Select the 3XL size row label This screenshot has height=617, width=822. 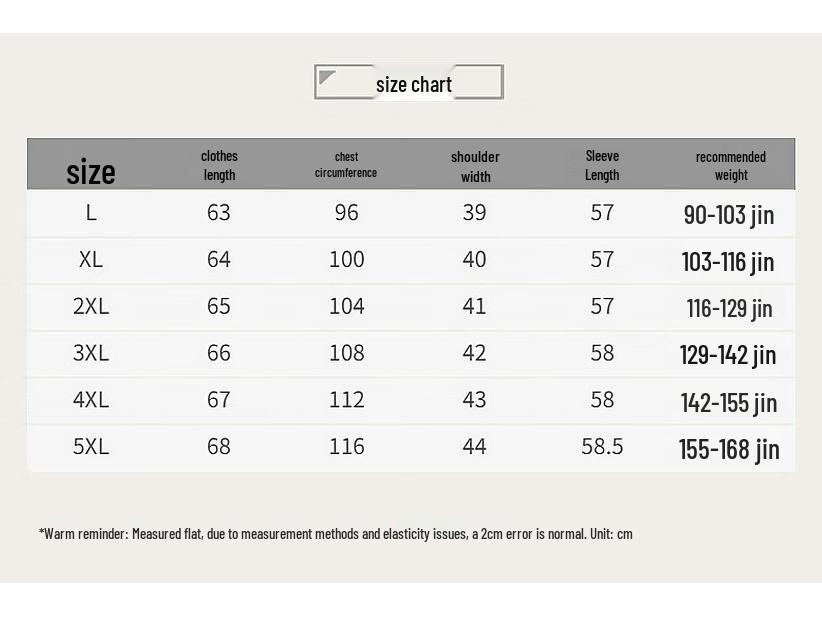[91, 353]
